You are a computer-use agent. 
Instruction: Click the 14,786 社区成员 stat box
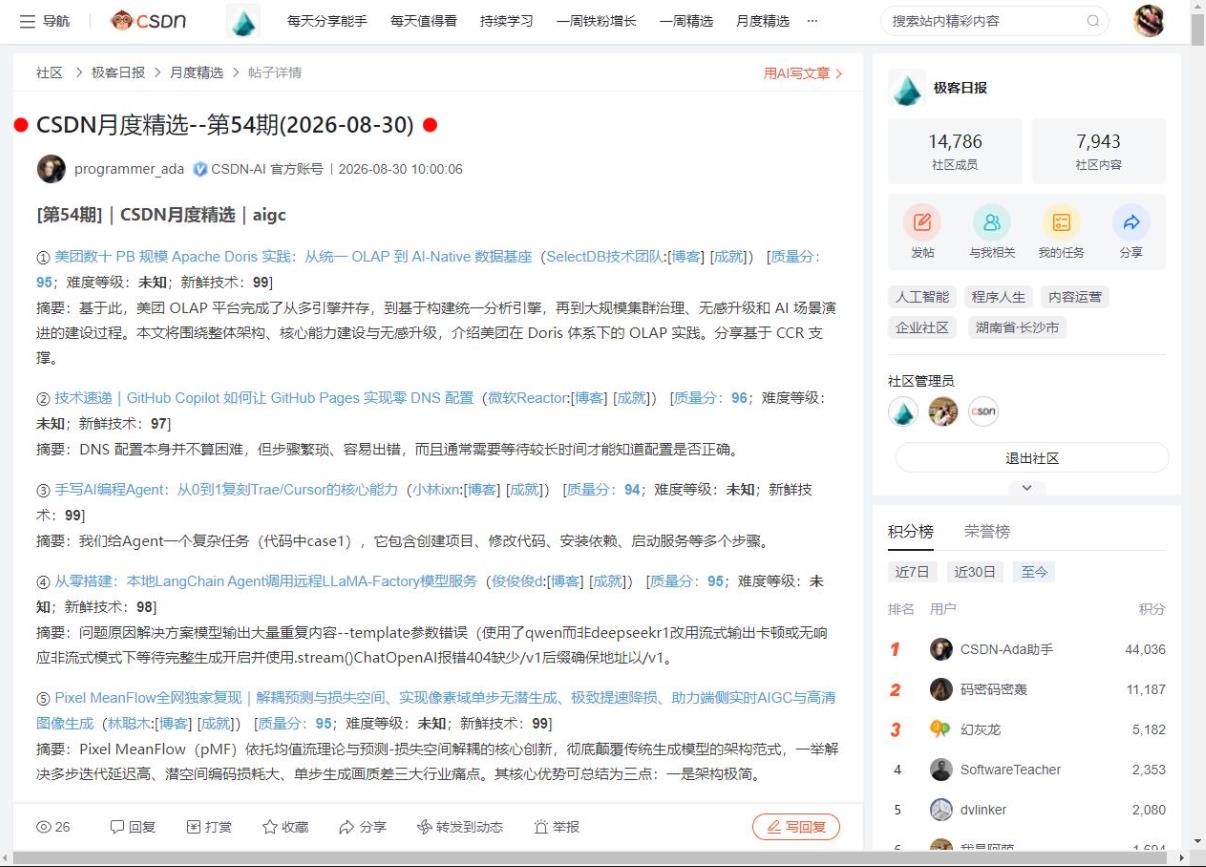955,151
